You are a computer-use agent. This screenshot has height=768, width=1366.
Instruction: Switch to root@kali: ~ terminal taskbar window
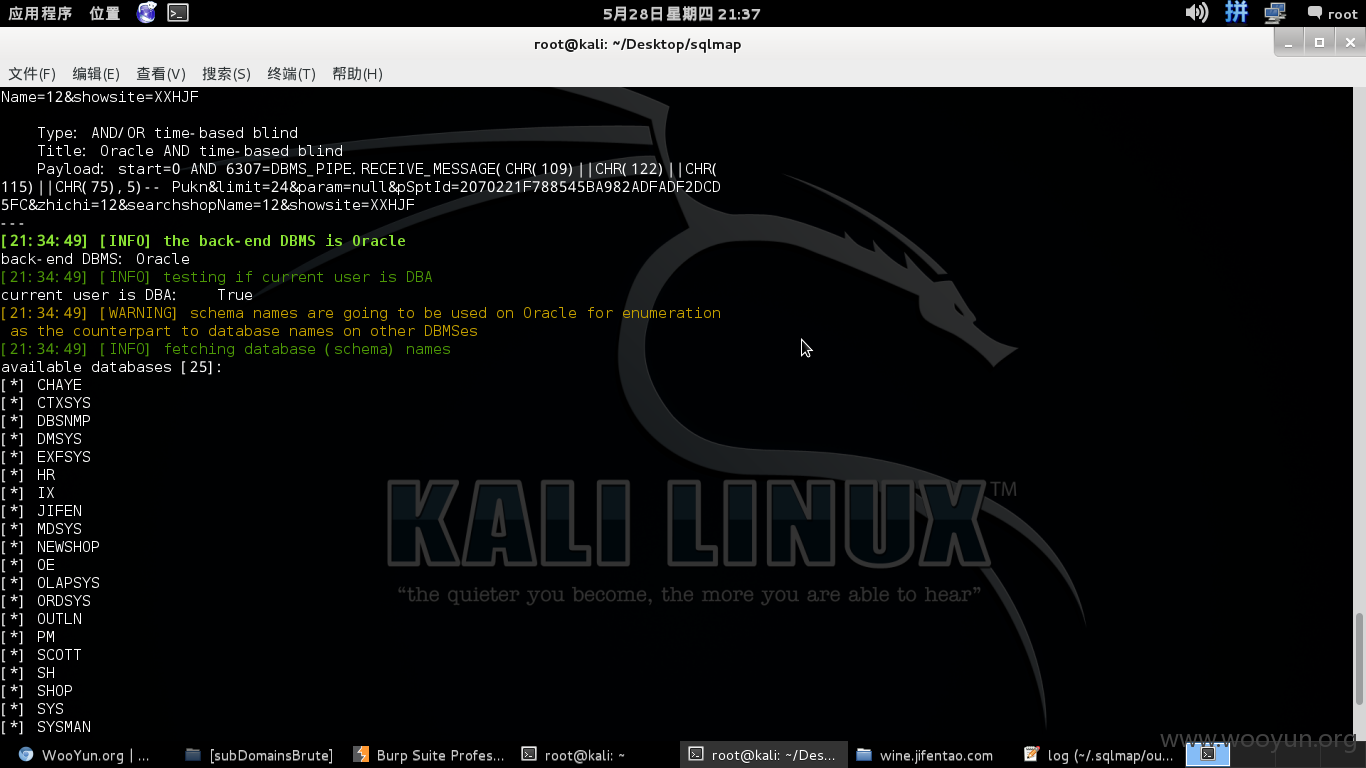597,755
